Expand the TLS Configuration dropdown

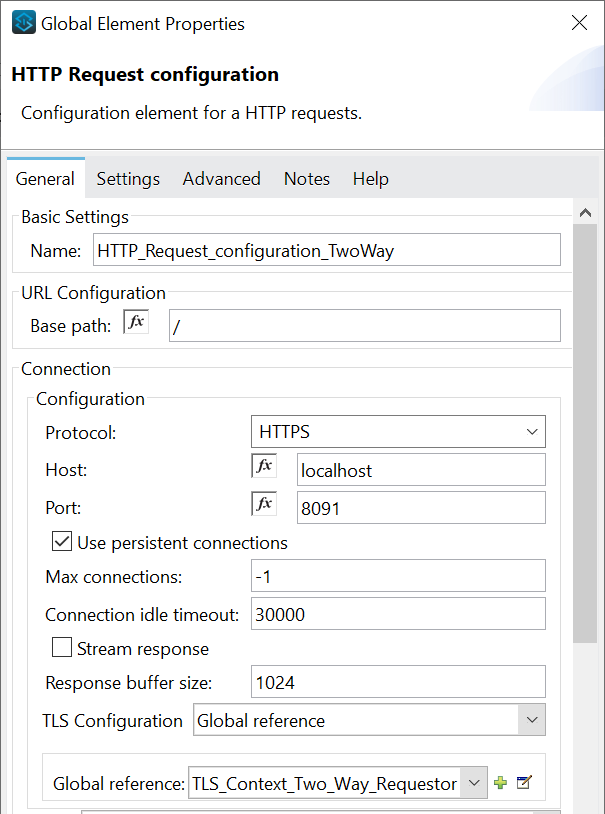tap(368, 720)
